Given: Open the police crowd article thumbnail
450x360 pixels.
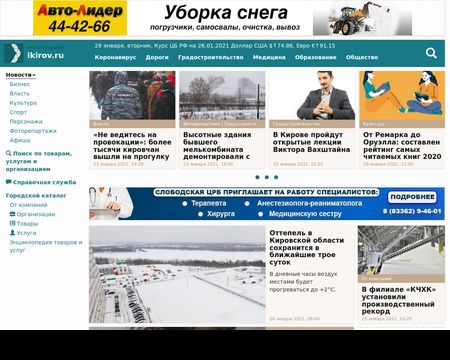Looking at the screenshot, I should [x=132, y=95].
